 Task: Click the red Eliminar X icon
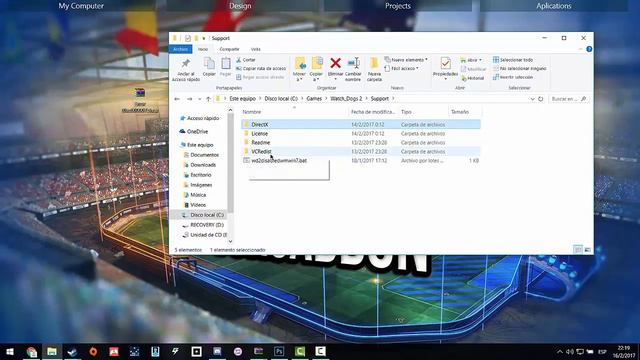336,63
